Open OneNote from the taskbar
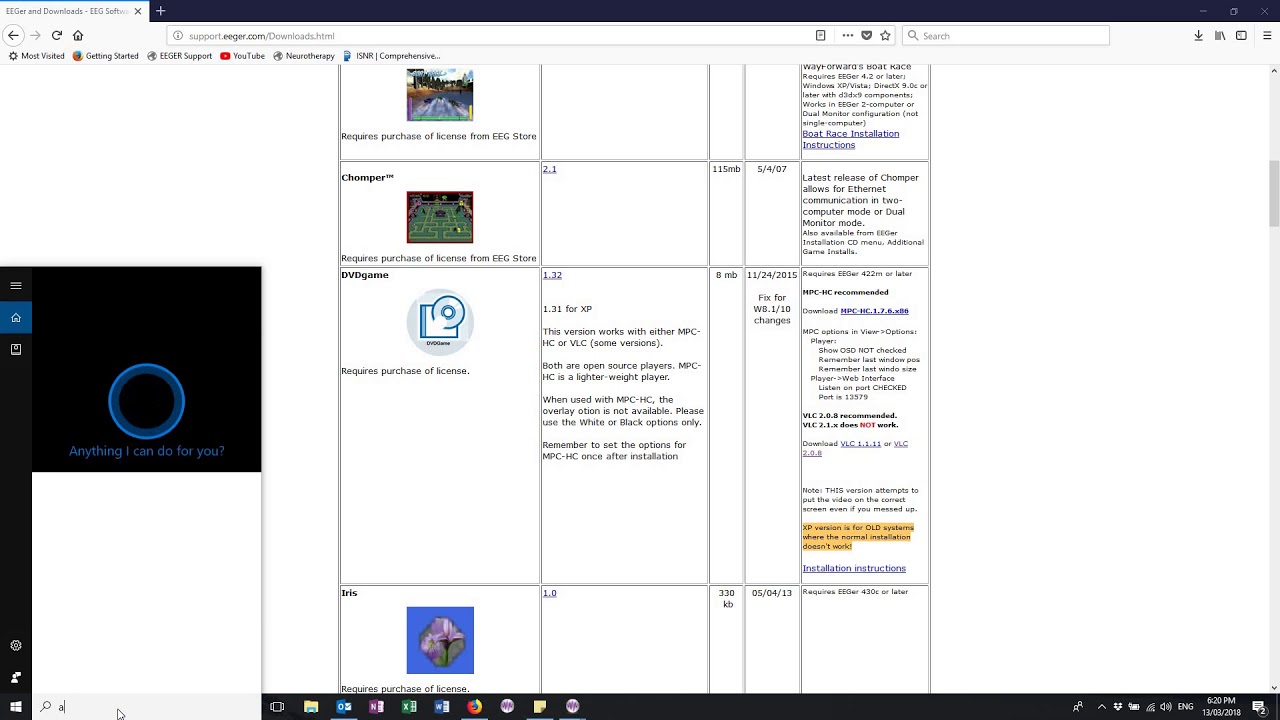Viewport: 1280px width, 720px height. click(x=376, y=706)
